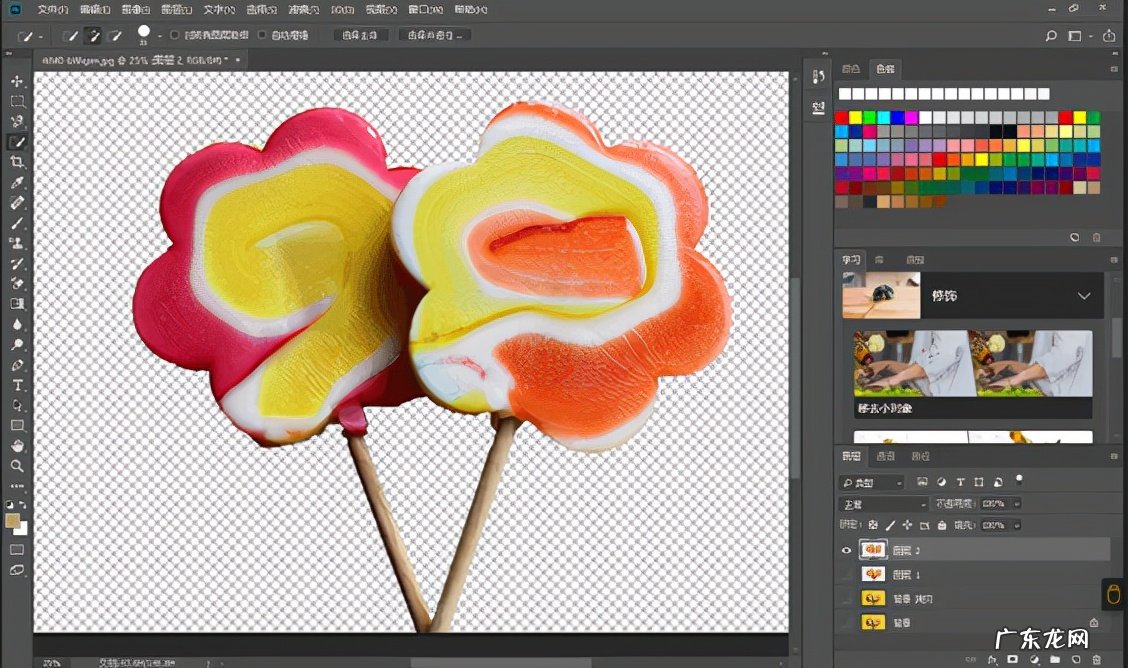Viewport: 1128px width, 668px height.
Task: Select the Horizontal Type (T) tool
Action: coord(17,385)
